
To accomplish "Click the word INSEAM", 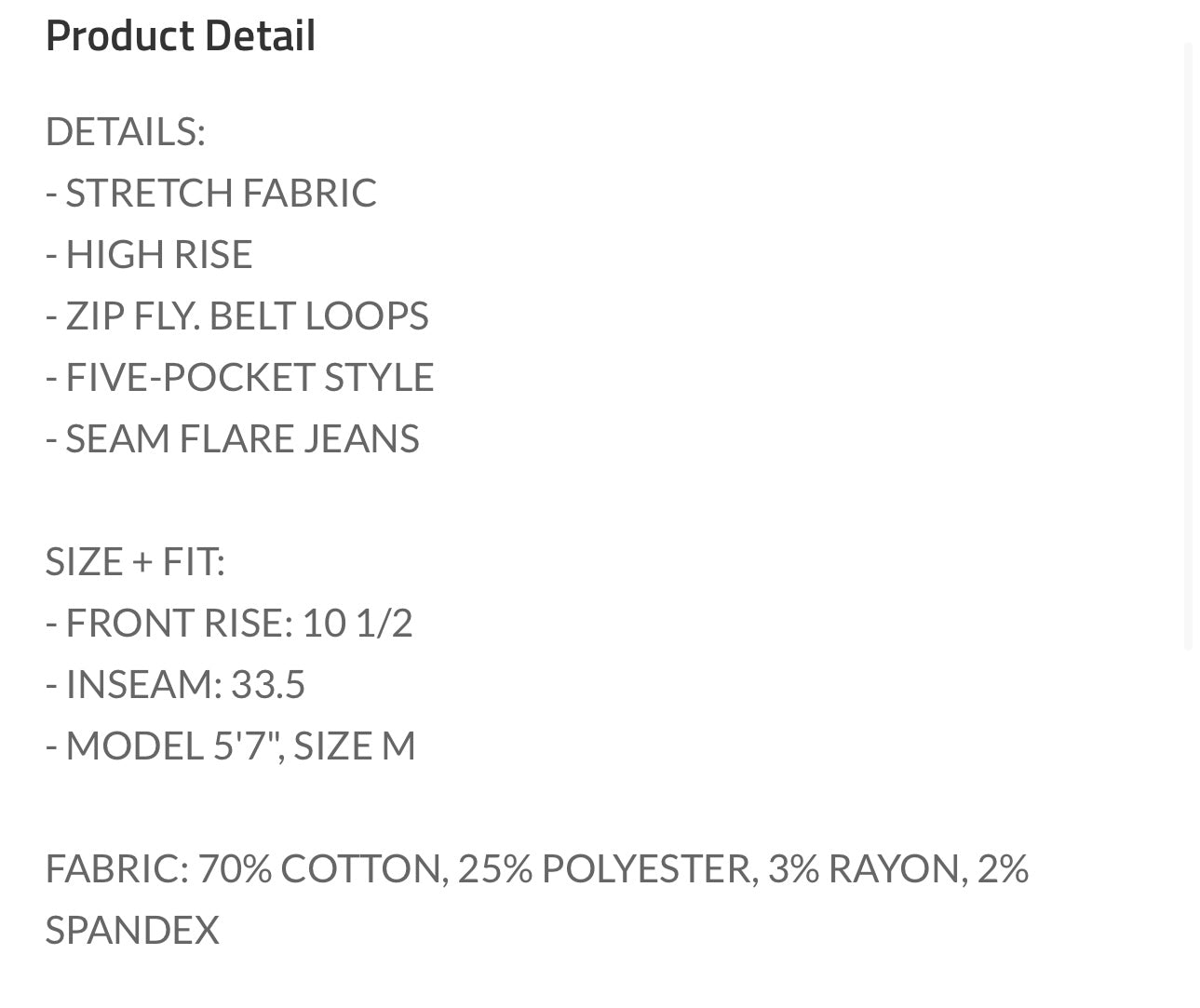I will coord(140,684).
